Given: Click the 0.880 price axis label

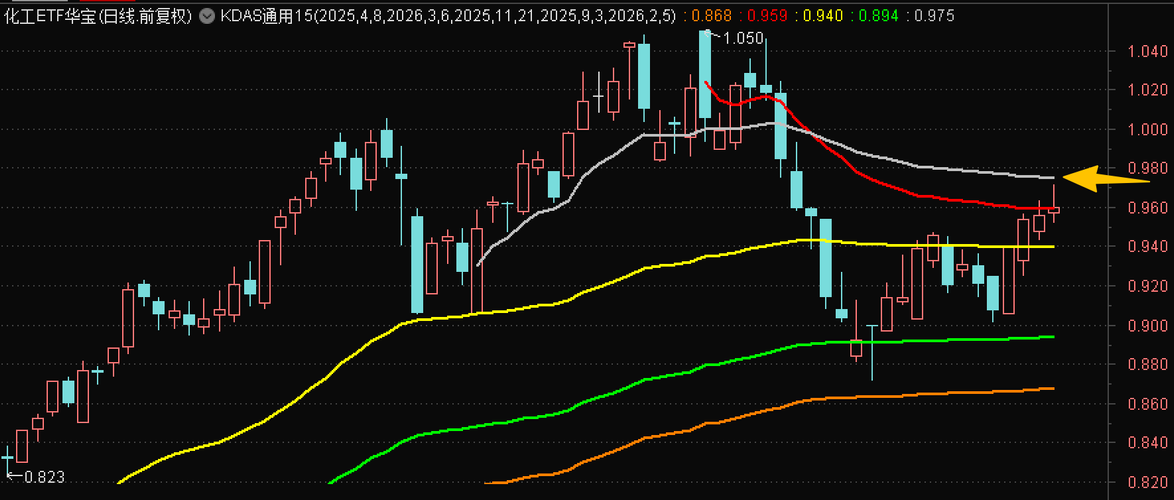Looking at the screenshot, I should click(x=1149, y=365).
